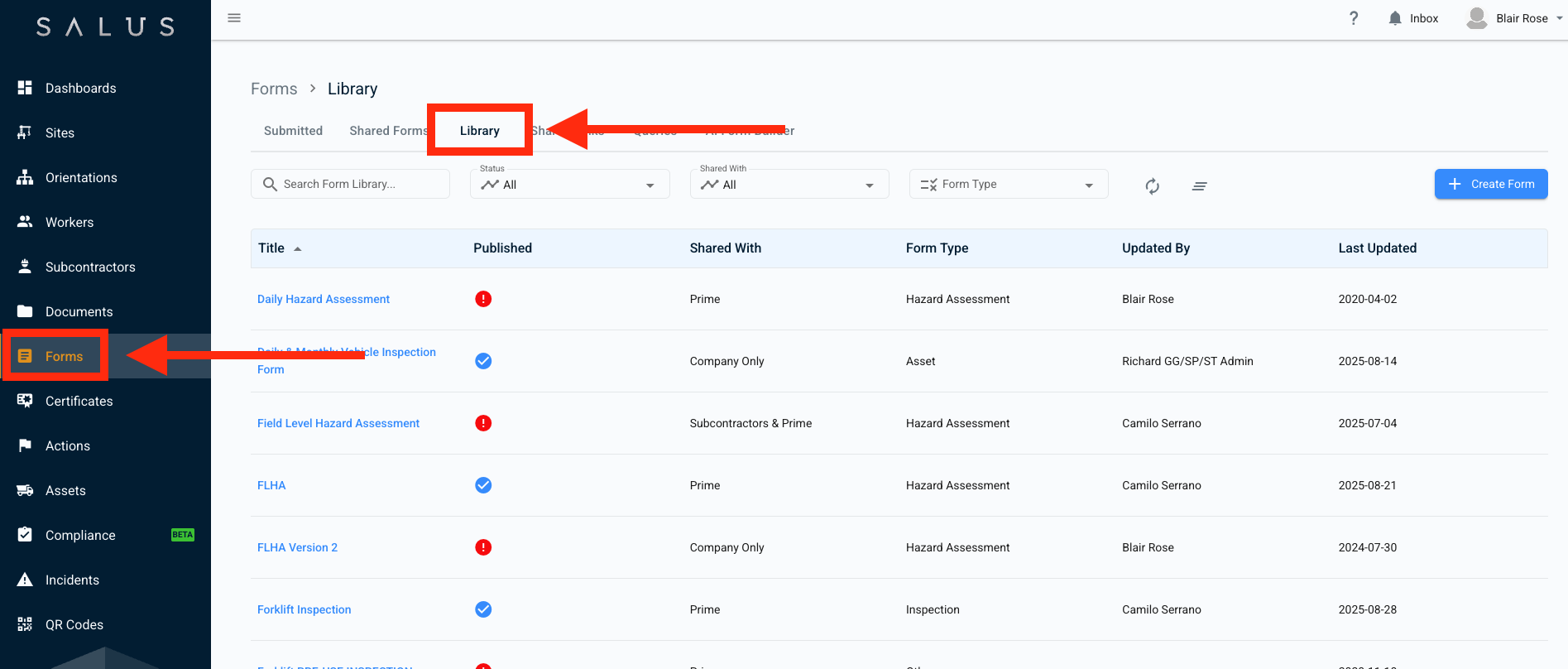Go to QR Codes in sidebar

[x=74, y=625]
